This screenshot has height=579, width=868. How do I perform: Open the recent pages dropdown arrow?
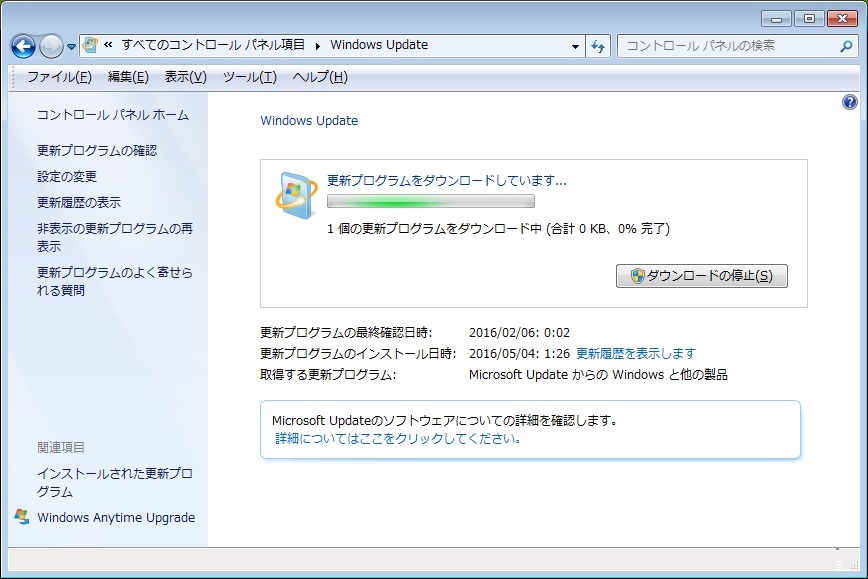click(71, 47)
